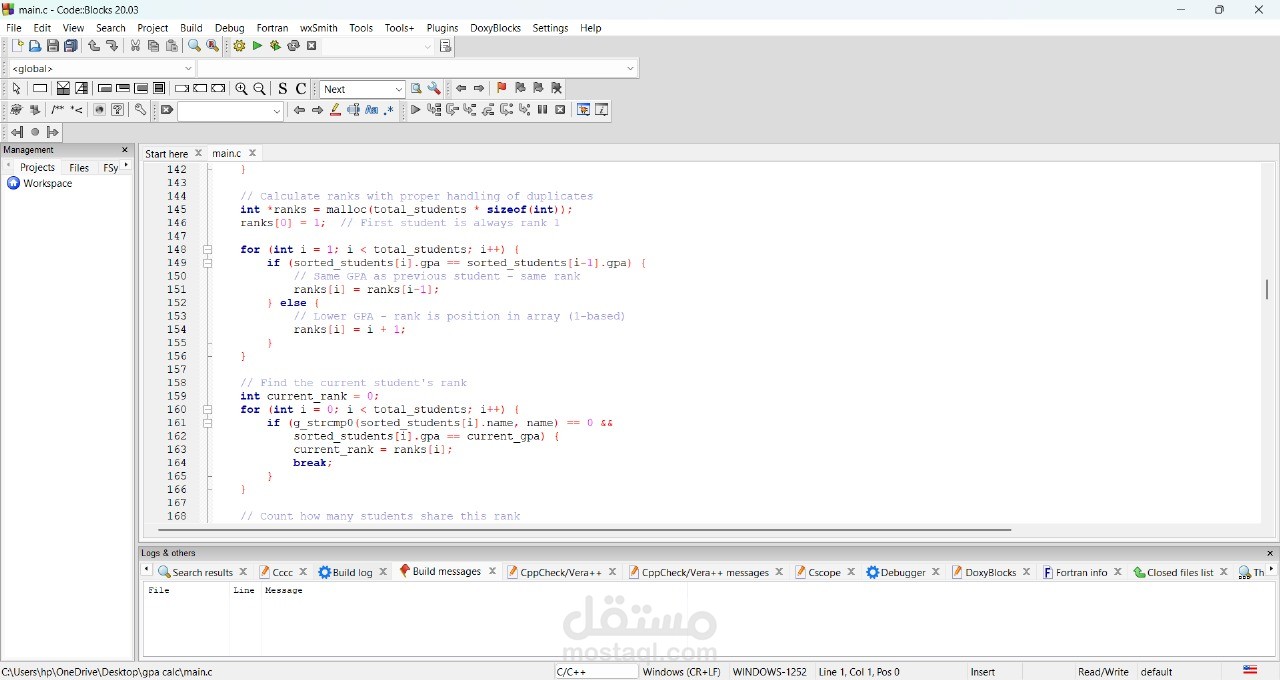Collapse the if block fold at line 149
The width and height of the screenshot is (1280, 680).
(x=208, y=263)
